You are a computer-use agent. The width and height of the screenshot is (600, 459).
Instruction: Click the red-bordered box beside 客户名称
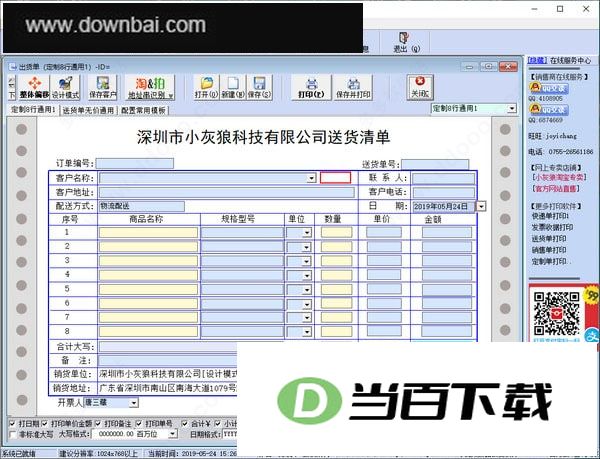tap(336, 178)
